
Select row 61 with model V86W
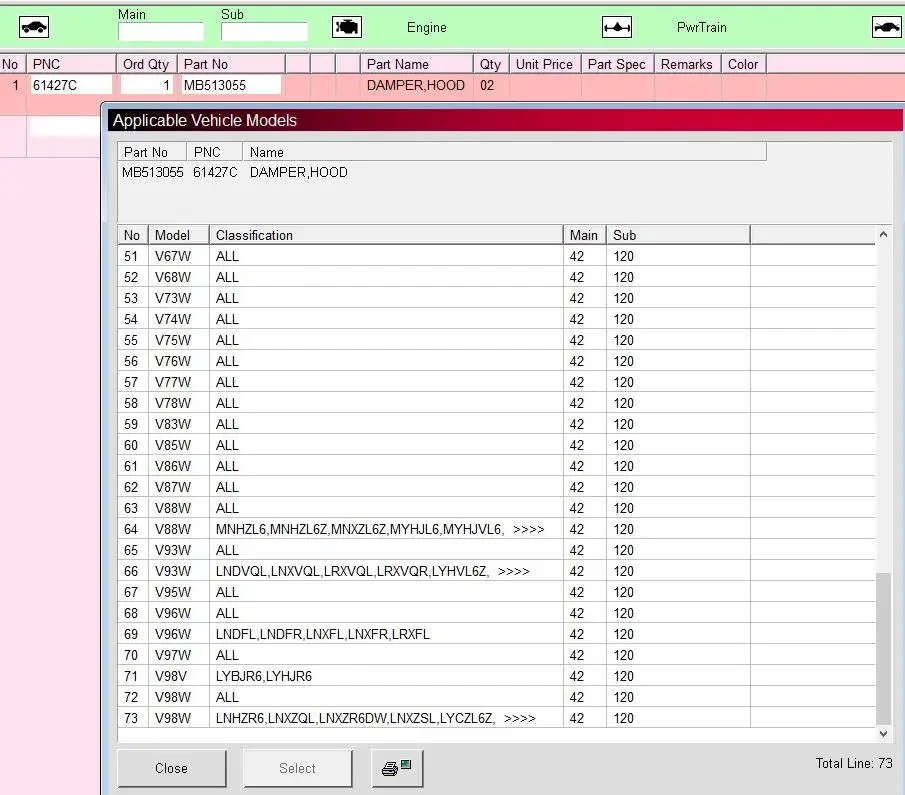[x=496, y=466]
